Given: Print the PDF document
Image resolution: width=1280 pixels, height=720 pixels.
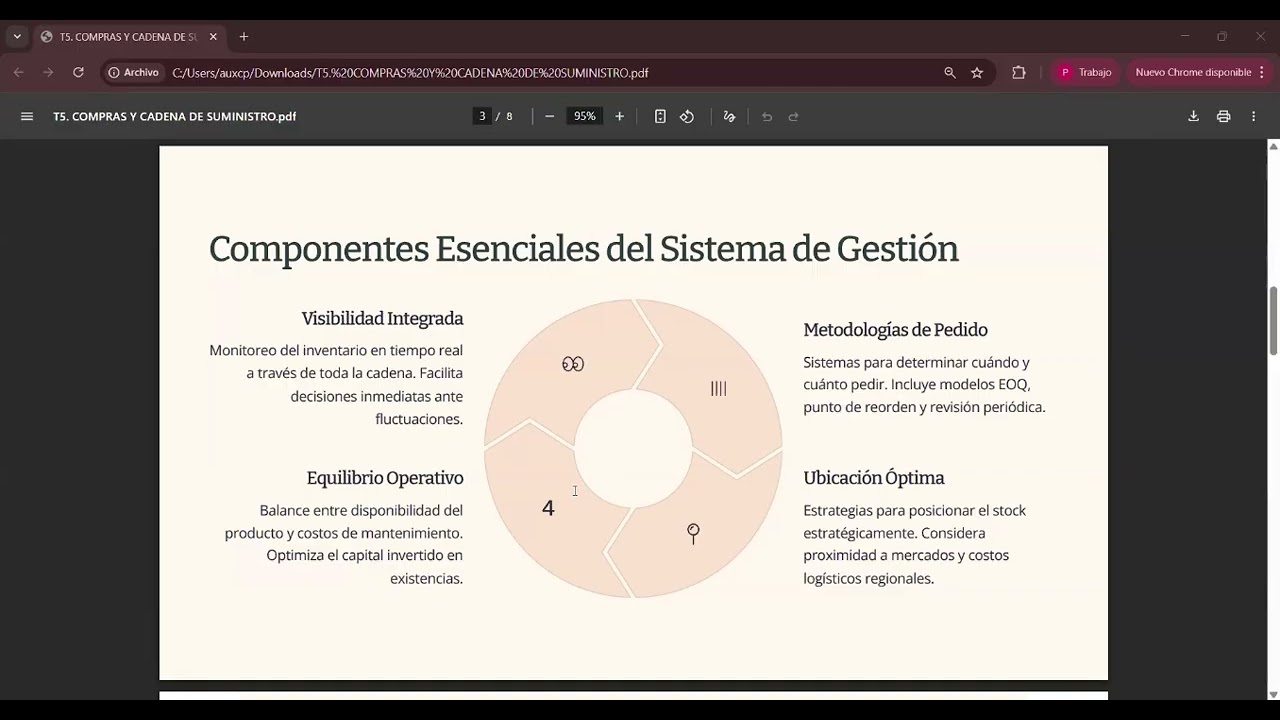Looking at the screenshot, I should point(1223,117).
